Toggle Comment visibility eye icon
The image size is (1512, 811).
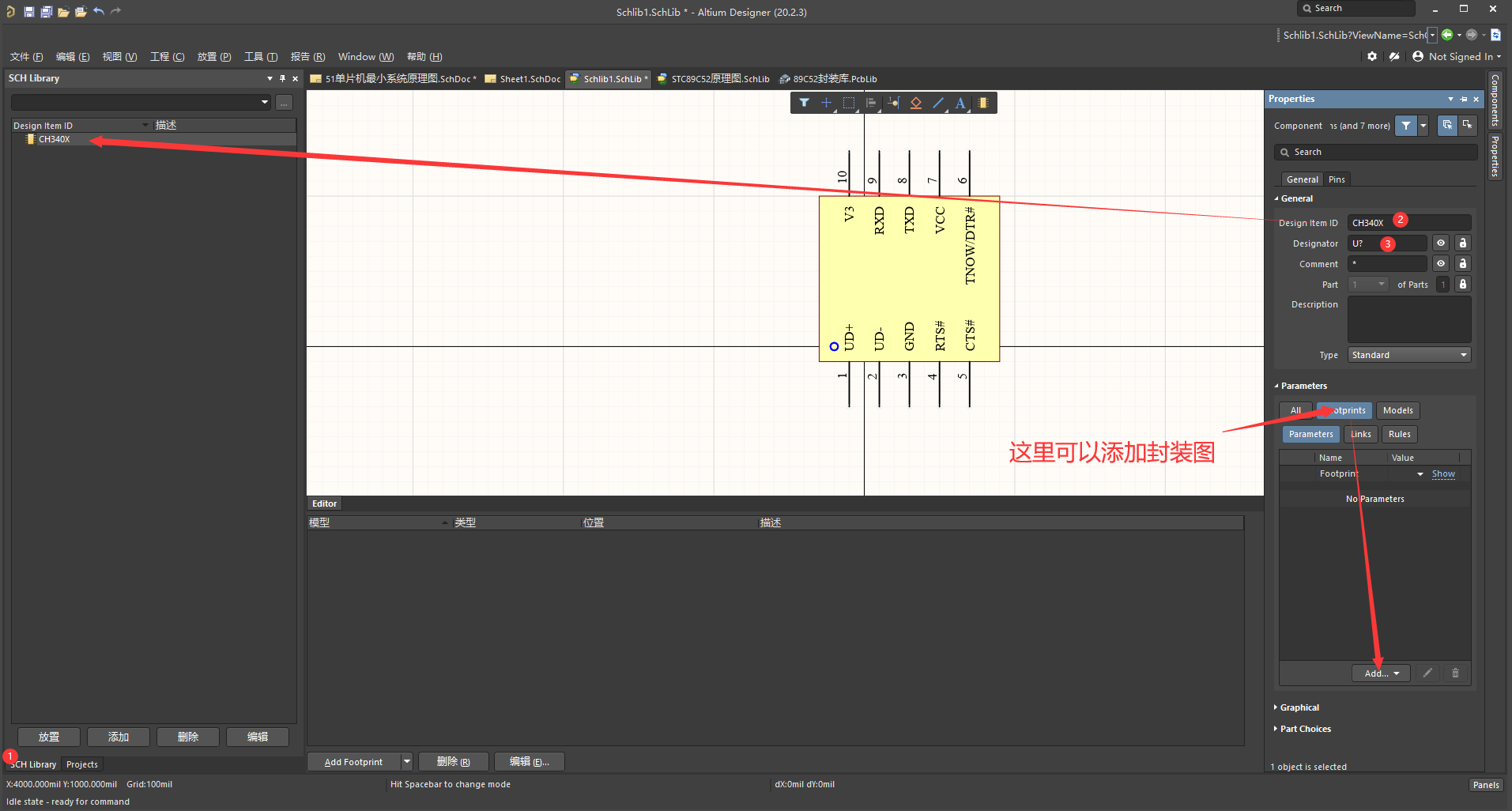[1441, 264]
